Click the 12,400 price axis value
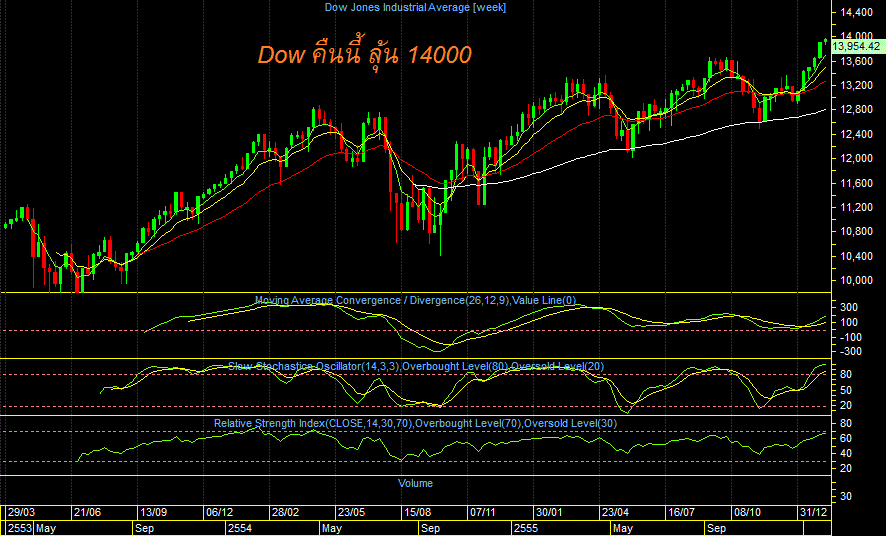This screenshot has width=886, height=536. click(x=856, y=134)
